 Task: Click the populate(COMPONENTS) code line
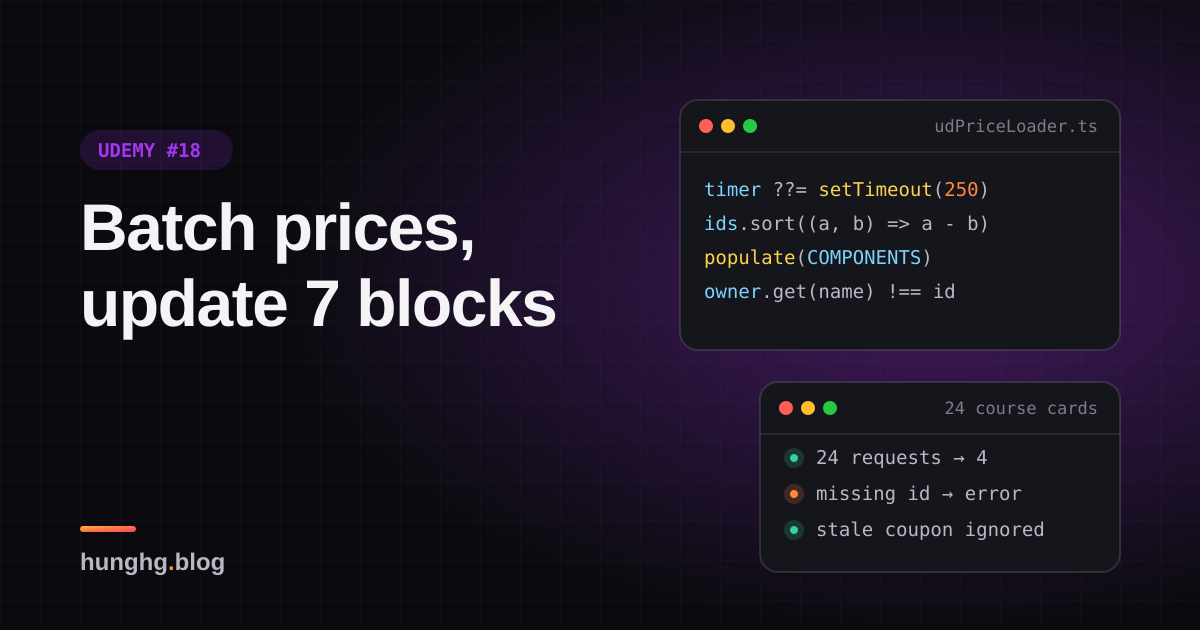pos(818,257)
